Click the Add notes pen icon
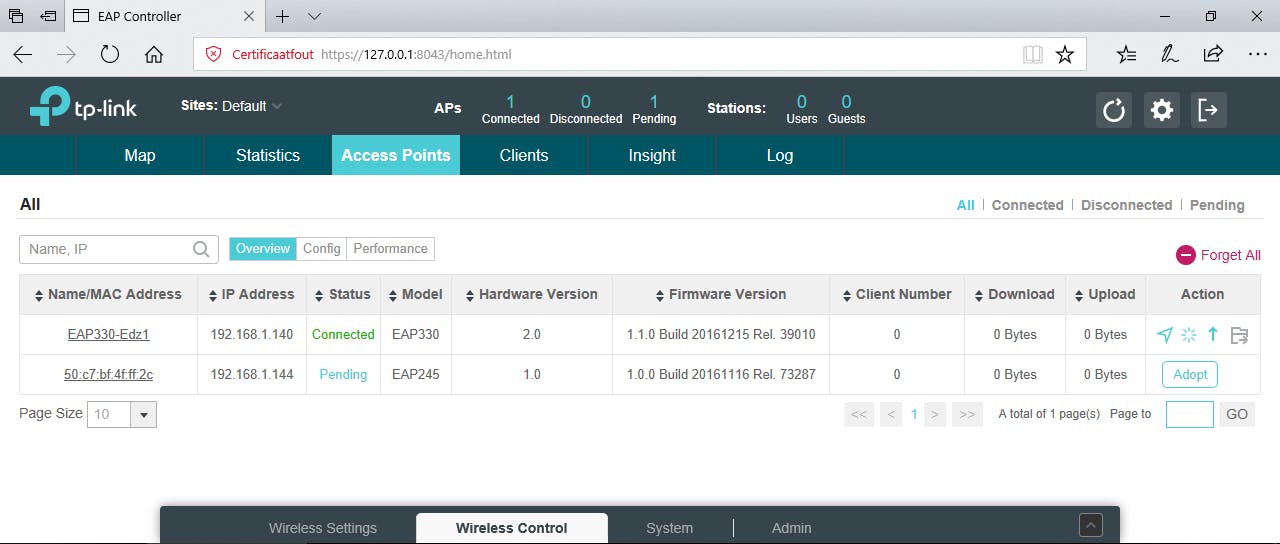The height and width of the screenshot is (544, 1280). [x=1169, y=54]
